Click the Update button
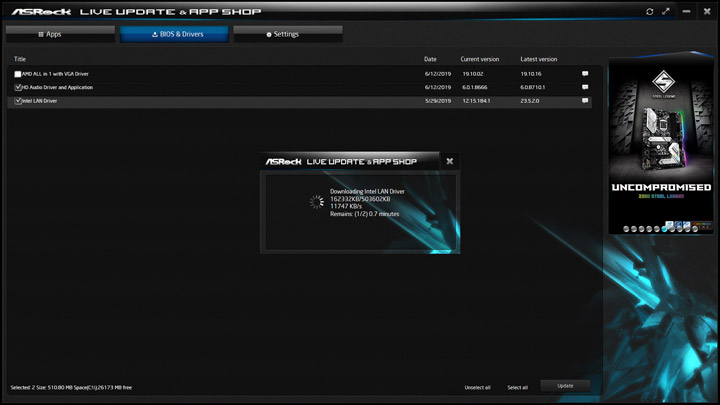720x405 pixels. click(x=565, y=386)
